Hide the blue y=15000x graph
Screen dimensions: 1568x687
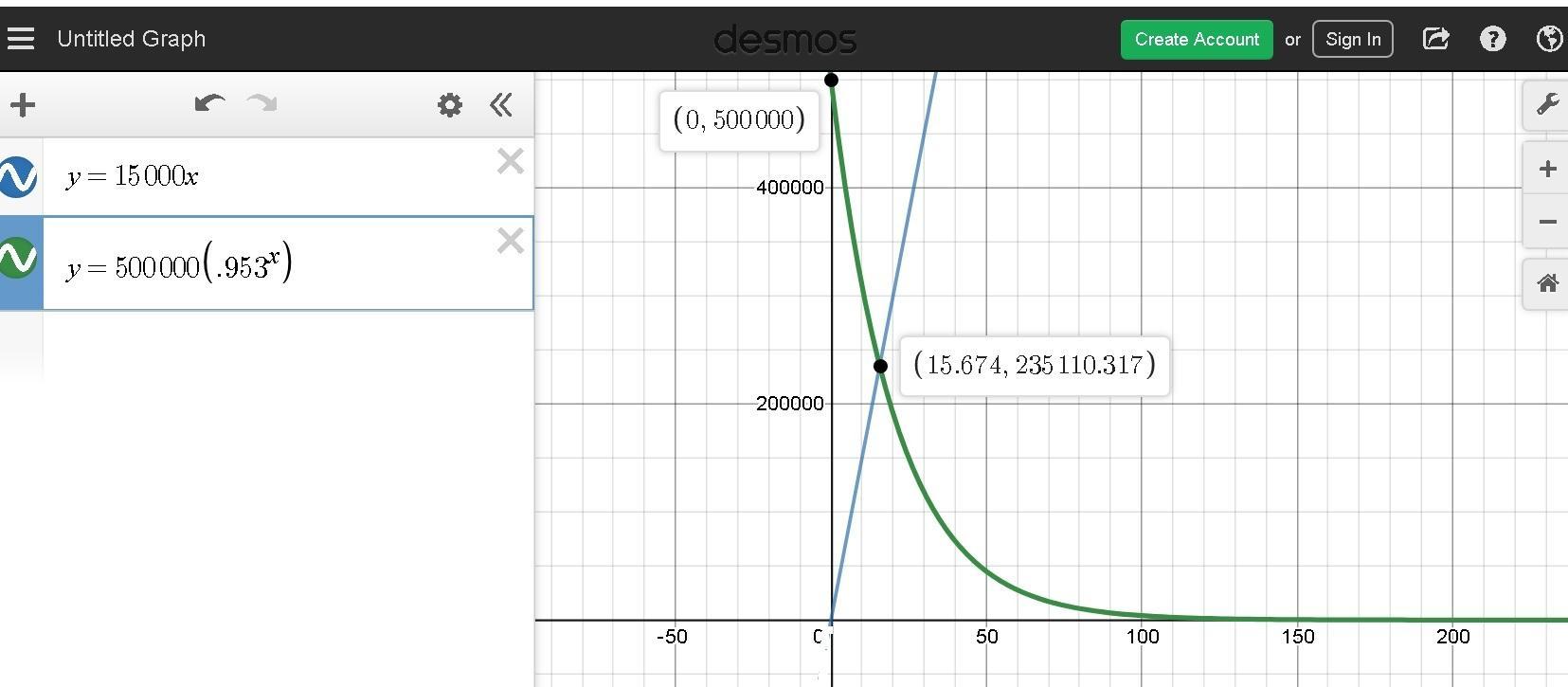pos(18,177)
